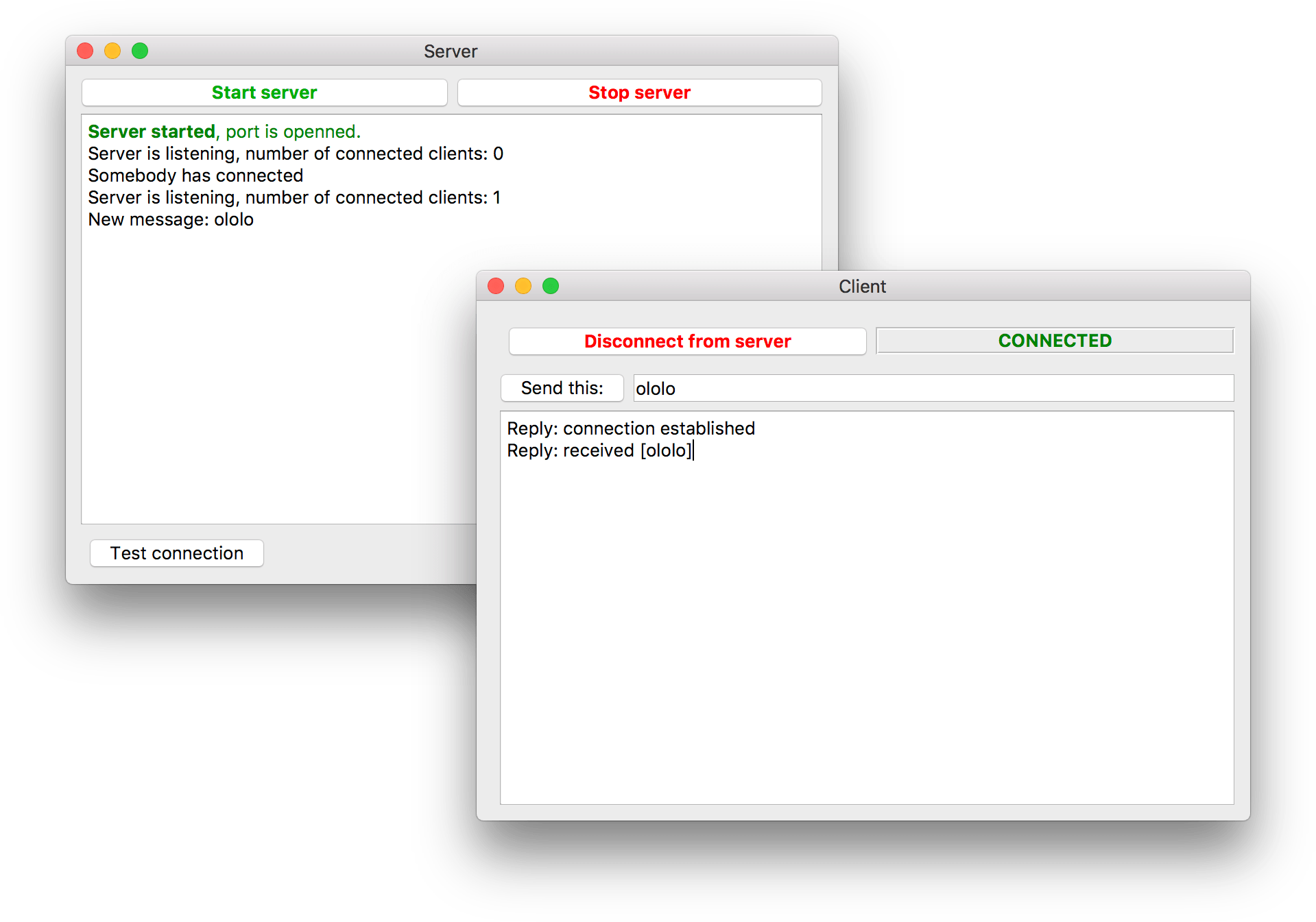This screenshot has width=1316, height=922.
Task: Click the Server window title bar
Action: click(x=451, y=51)
